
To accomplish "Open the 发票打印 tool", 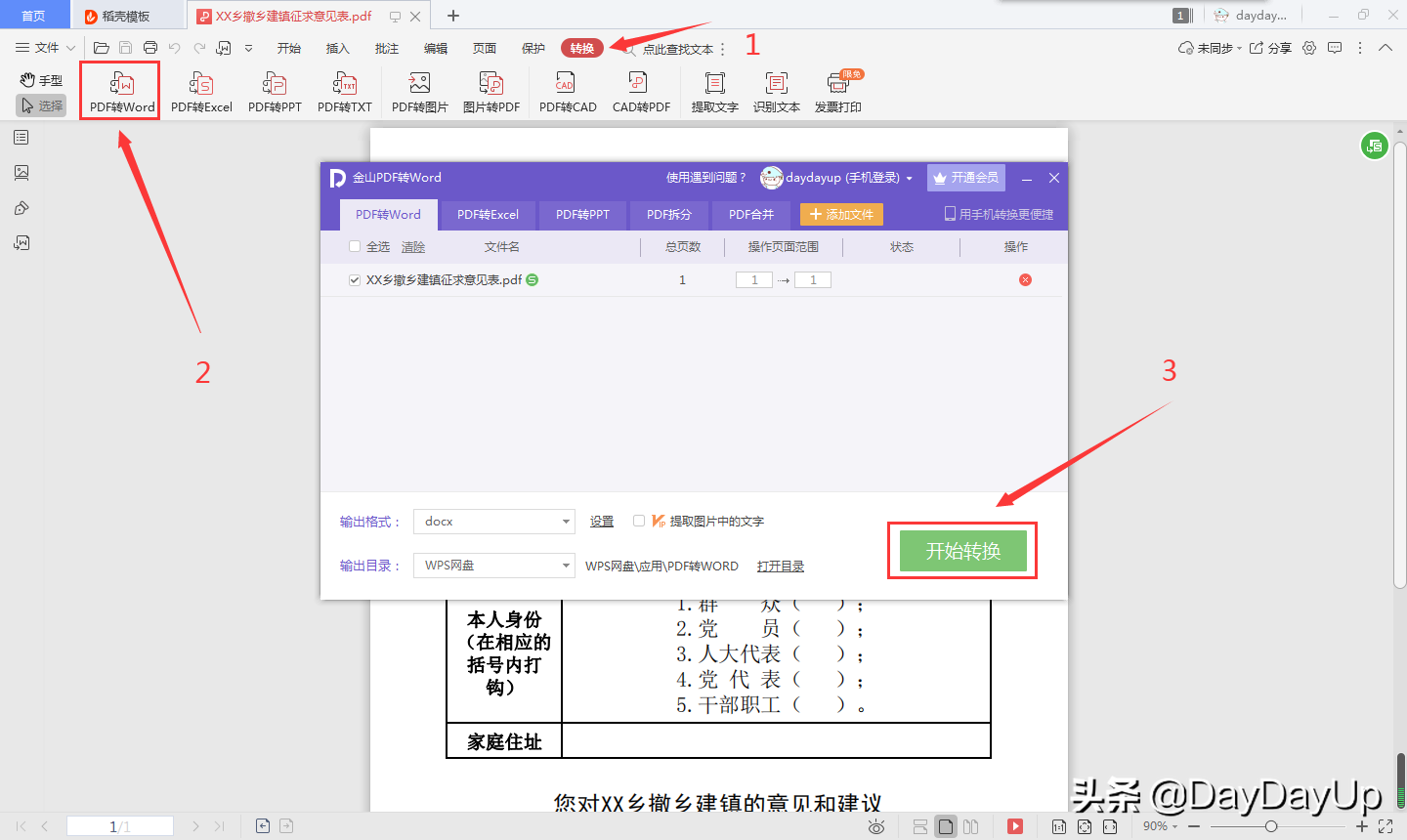I will click(x=838, y=92).
